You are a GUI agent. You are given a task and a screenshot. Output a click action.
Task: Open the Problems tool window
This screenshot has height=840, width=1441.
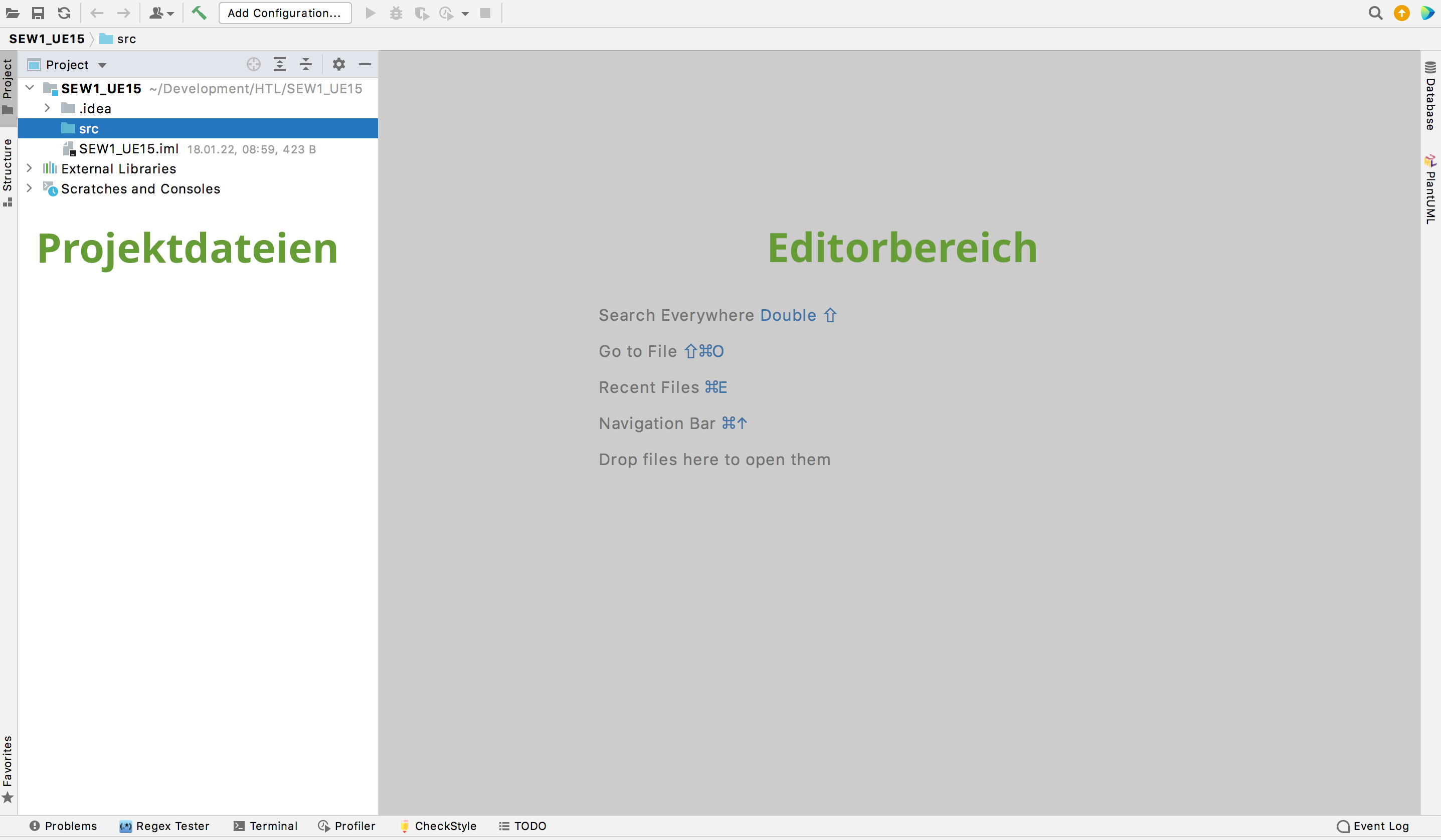coord(63,825)
